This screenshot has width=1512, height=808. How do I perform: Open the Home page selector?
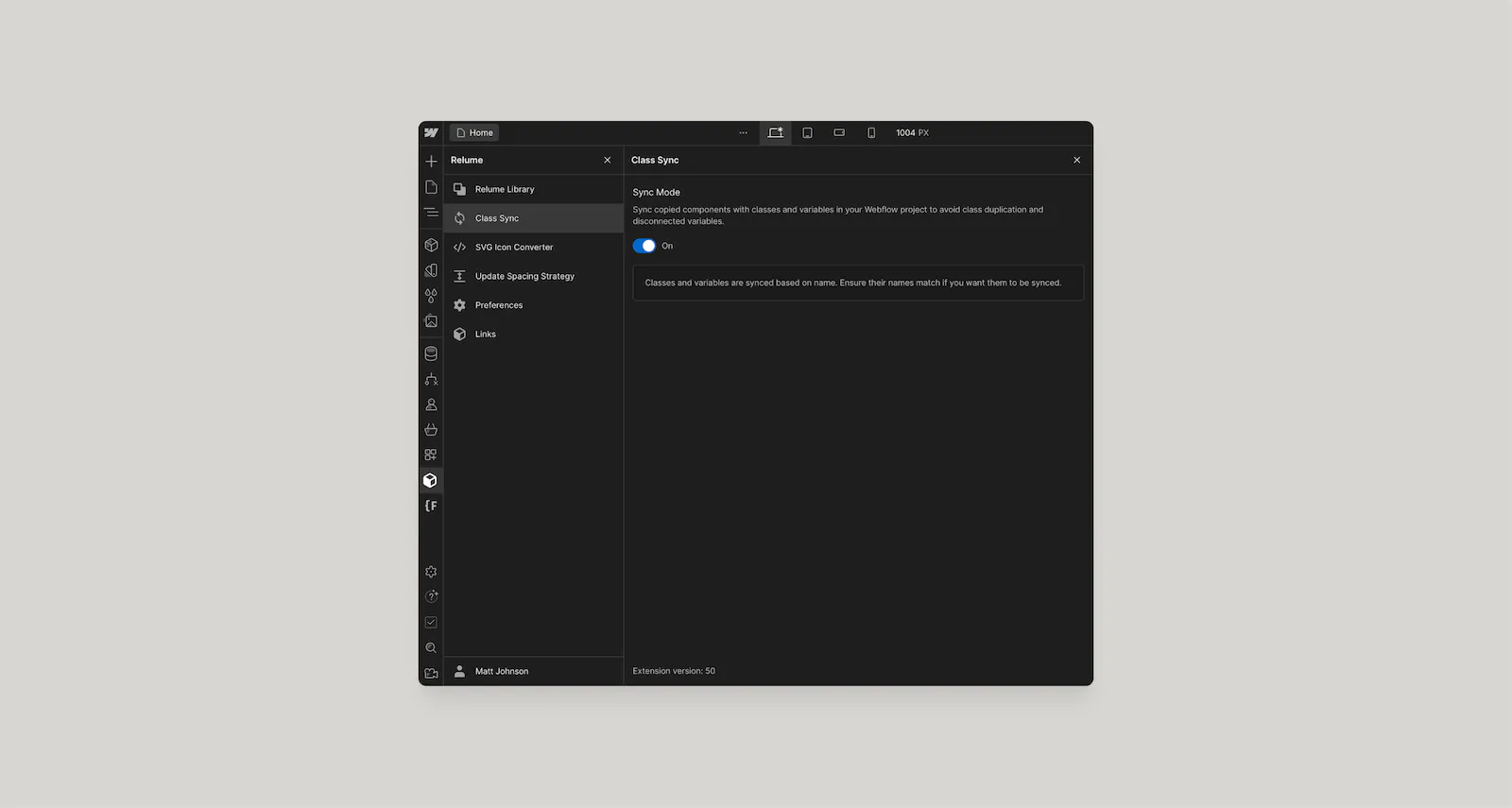(x=474, y=133)
